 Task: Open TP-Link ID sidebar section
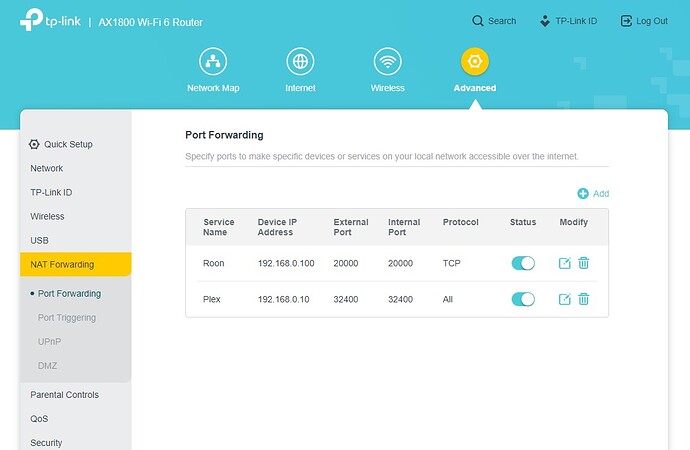(x=51, y=192)
